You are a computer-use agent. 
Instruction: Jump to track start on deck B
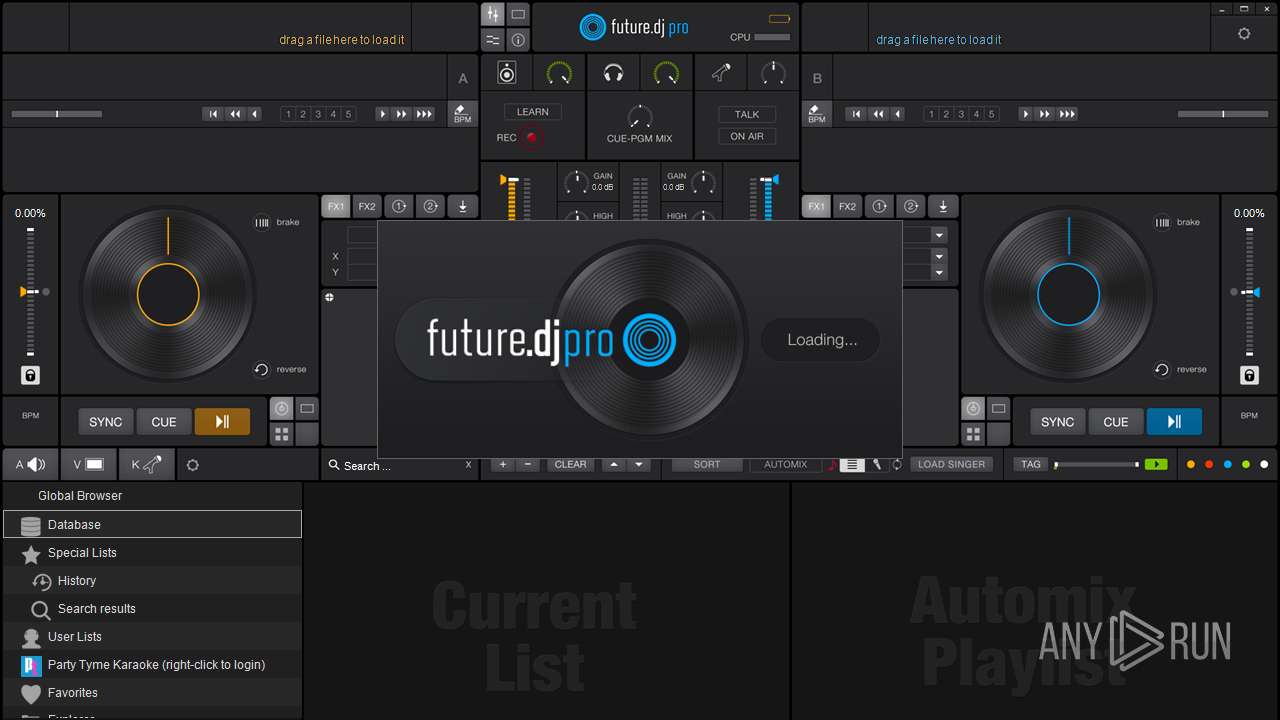click(855, 114)
